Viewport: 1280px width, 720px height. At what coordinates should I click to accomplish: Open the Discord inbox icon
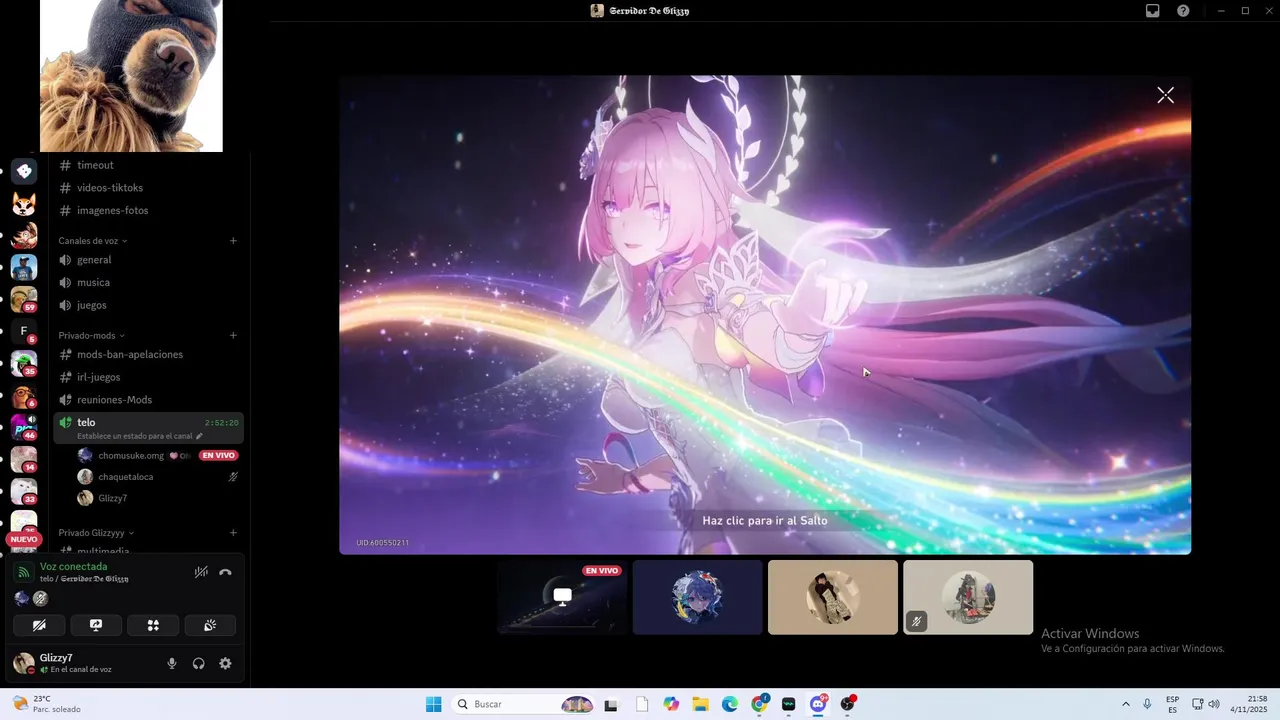pos(1152,11)
